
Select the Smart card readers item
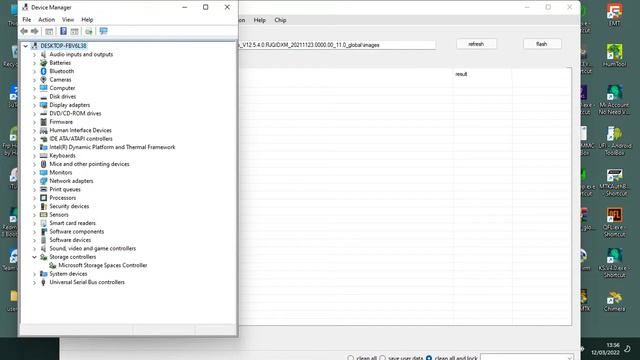click(x=72, y=223)
